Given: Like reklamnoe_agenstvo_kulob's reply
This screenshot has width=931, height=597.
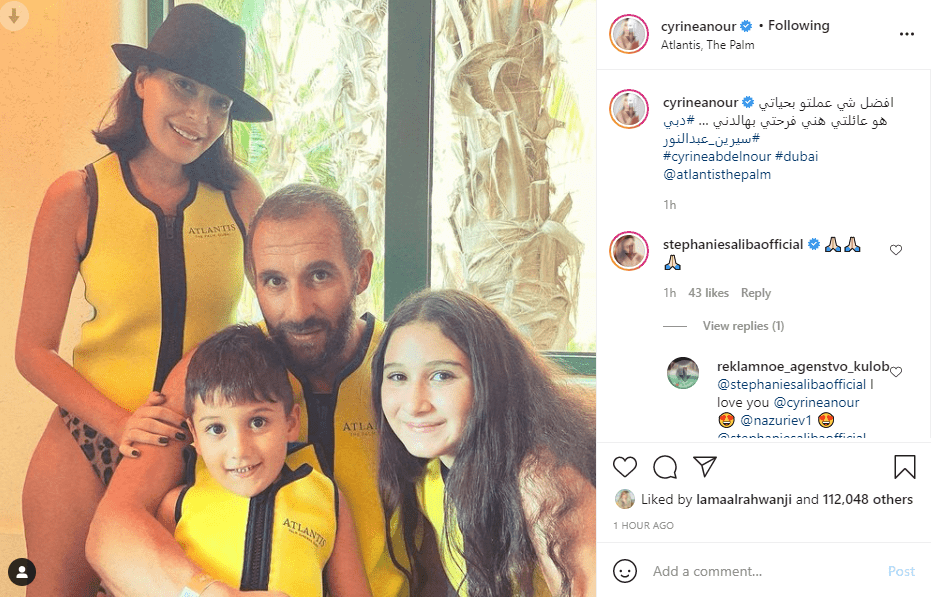Looking at the screenshot, I should click(x=895, y=372).
